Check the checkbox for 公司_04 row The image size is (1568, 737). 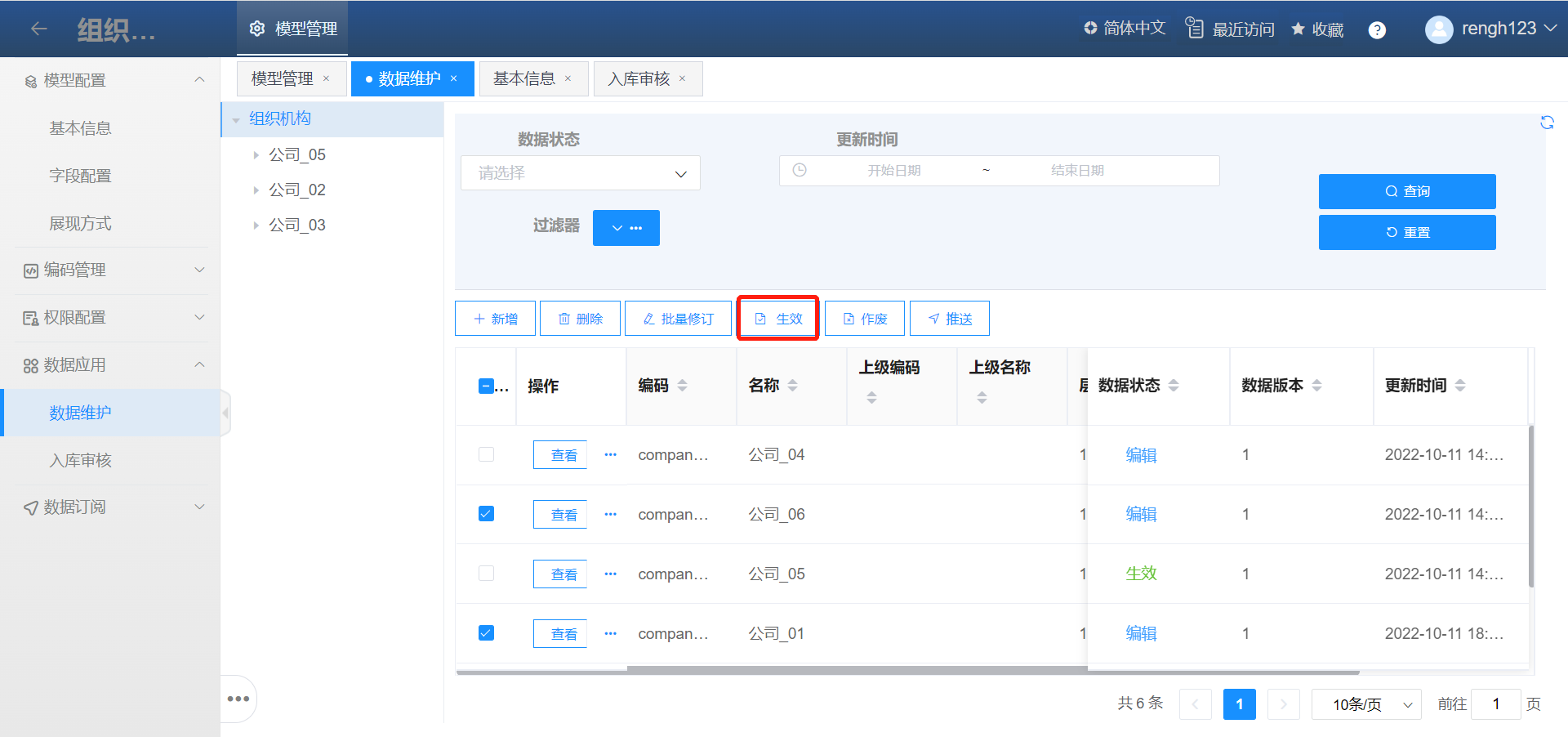pyautogui.click(x=486, y=454)
